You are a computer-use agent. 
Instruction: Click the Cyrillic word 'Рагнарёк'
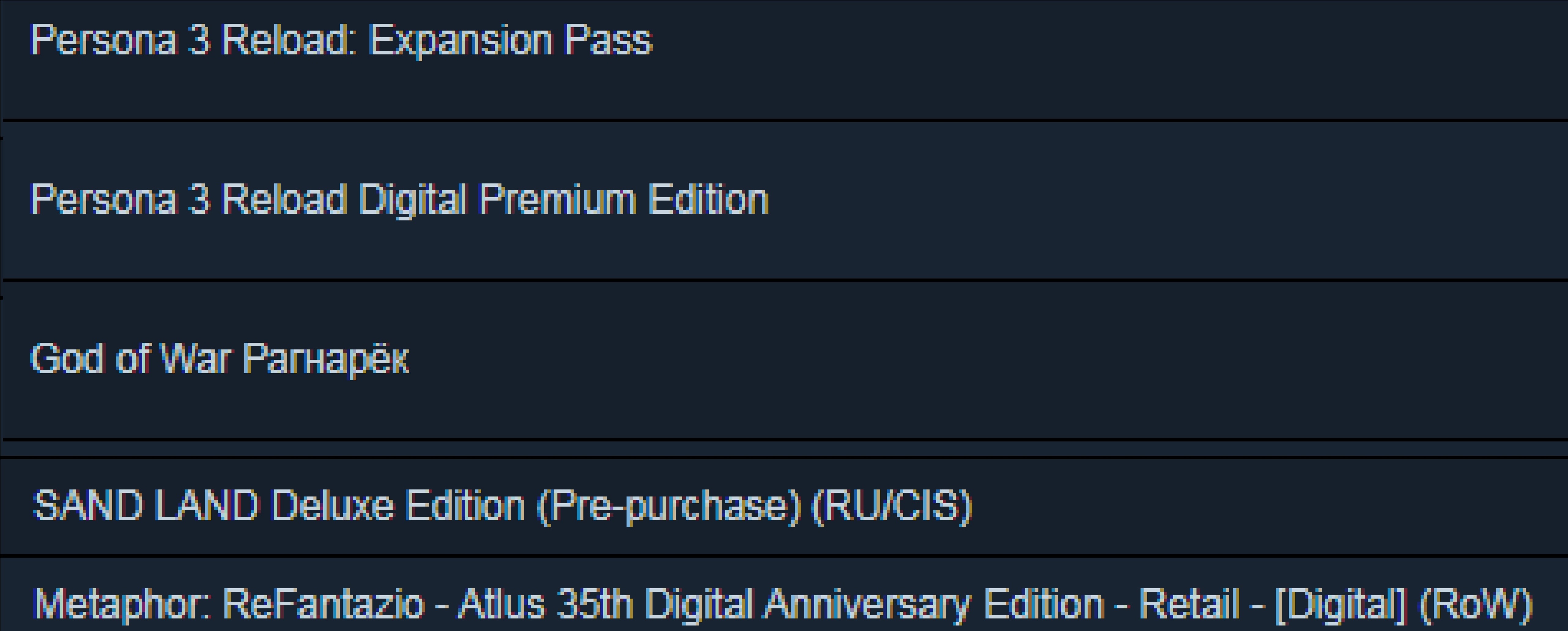tap(326, 359)
